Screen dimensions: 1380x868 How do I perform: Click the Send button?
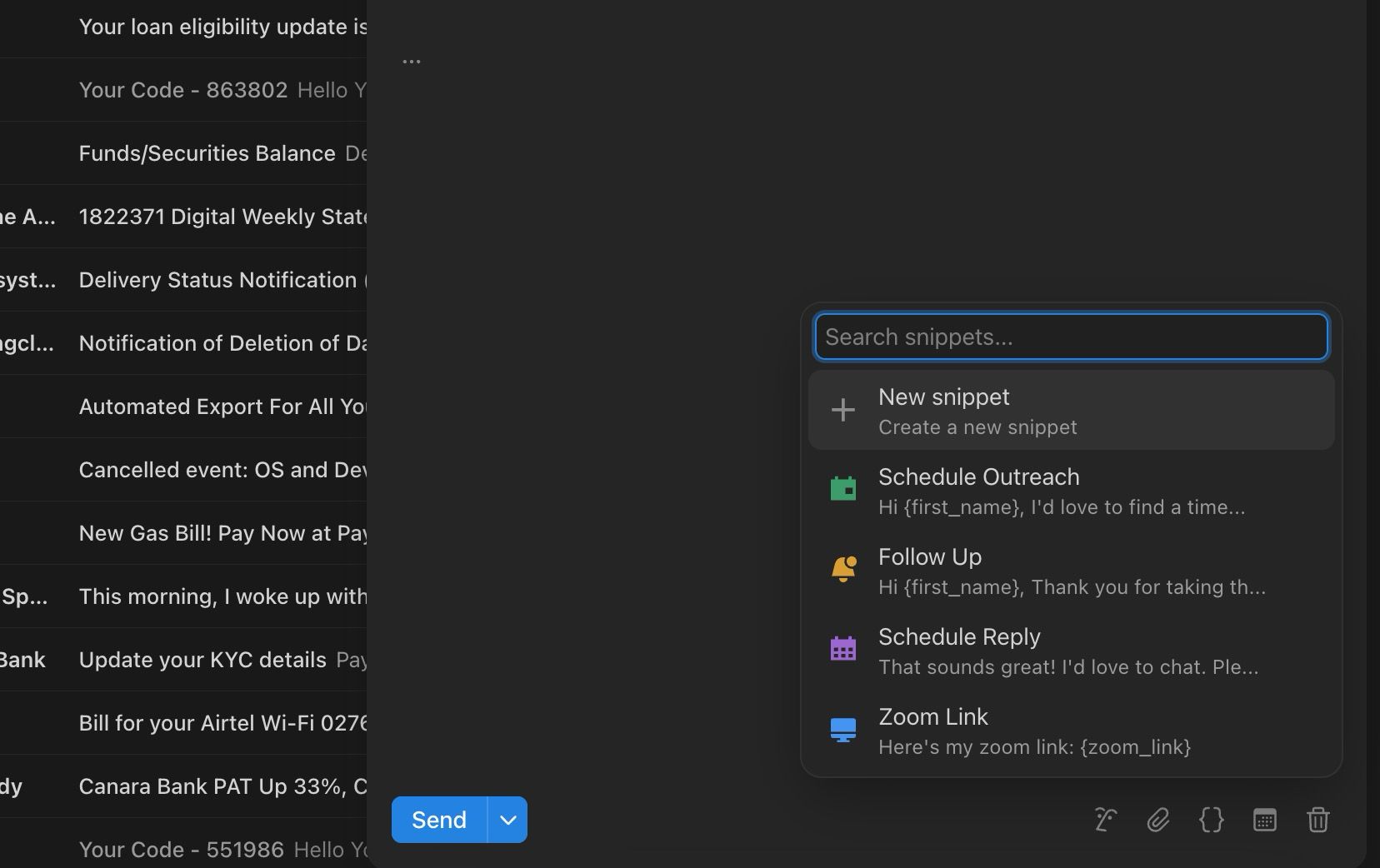[439, 820]
